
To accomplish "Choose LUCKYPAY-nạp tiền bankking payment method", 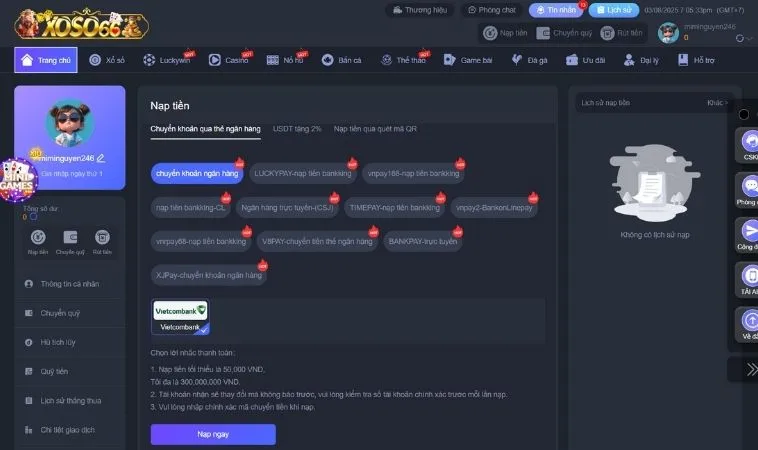I will click(302, 174).
